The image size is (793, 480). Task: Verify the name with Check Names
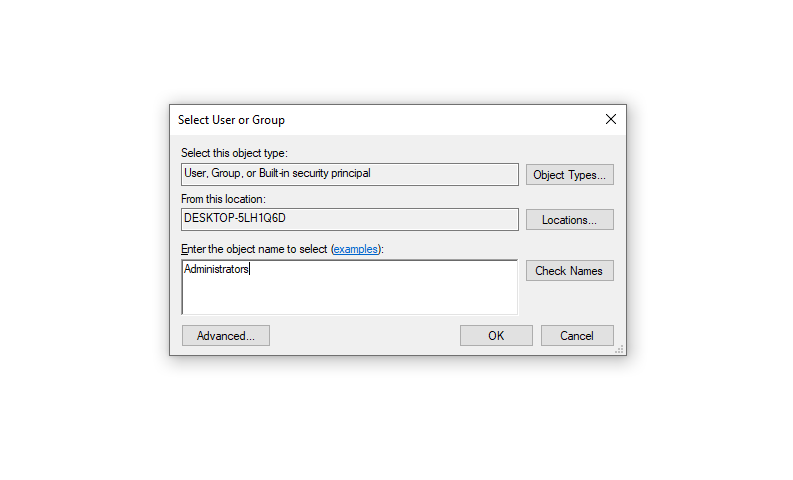coord(569,271)
